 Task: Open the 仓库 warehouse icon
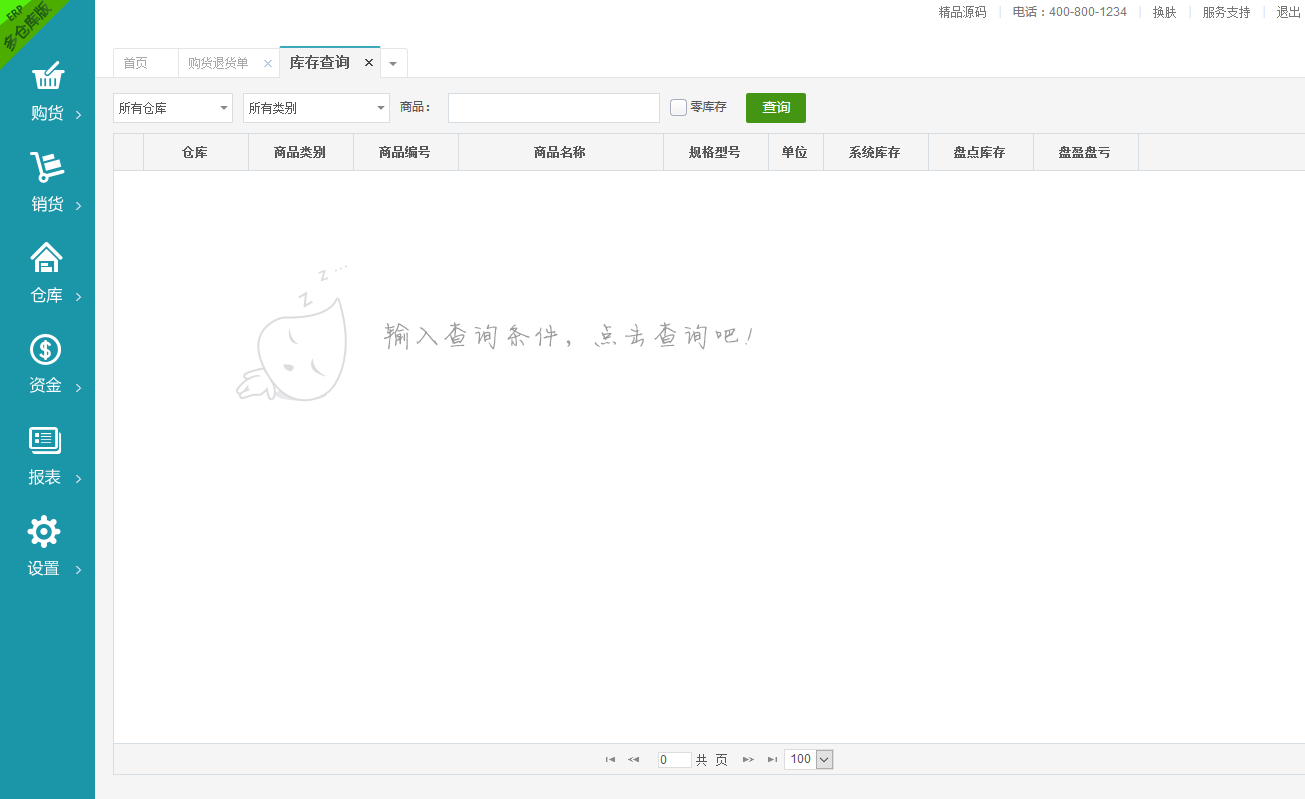47,259
